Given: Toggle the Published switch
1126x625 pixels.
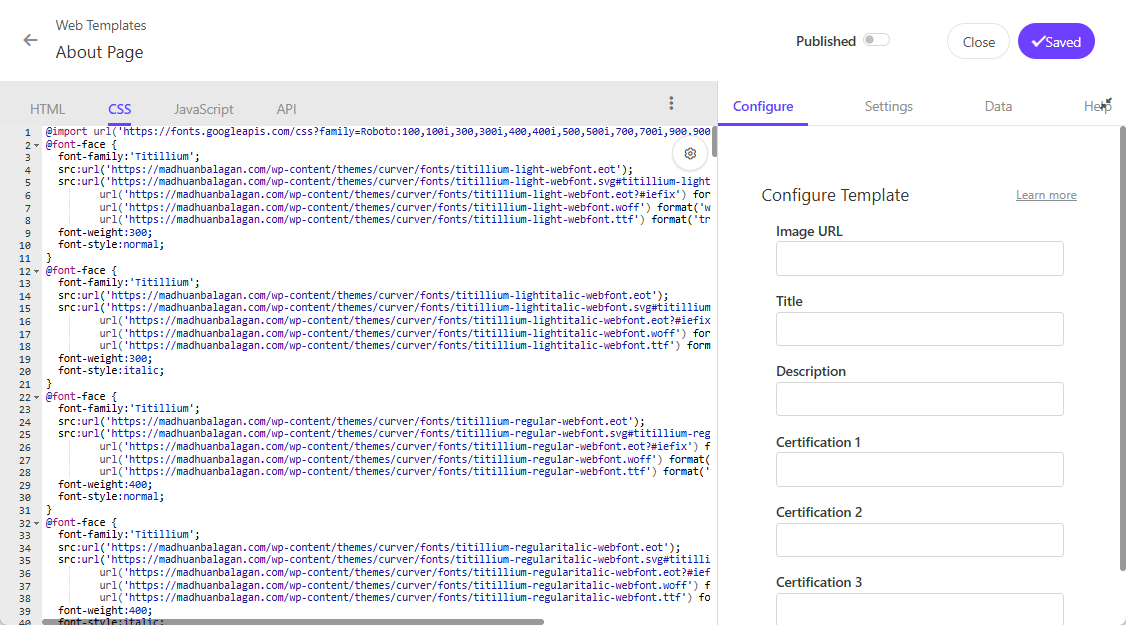Looking at the screenshot, I should pos(876,41).
